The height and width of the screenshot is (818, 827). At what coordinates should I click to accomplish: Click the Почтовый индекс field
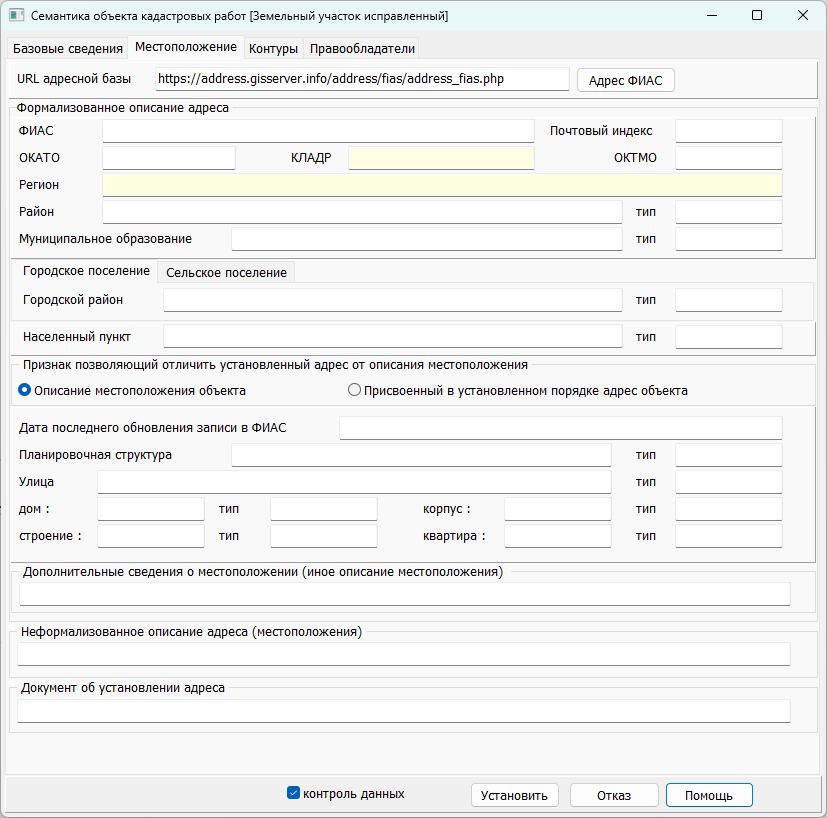pyautogui.click(x=728, y=131)
